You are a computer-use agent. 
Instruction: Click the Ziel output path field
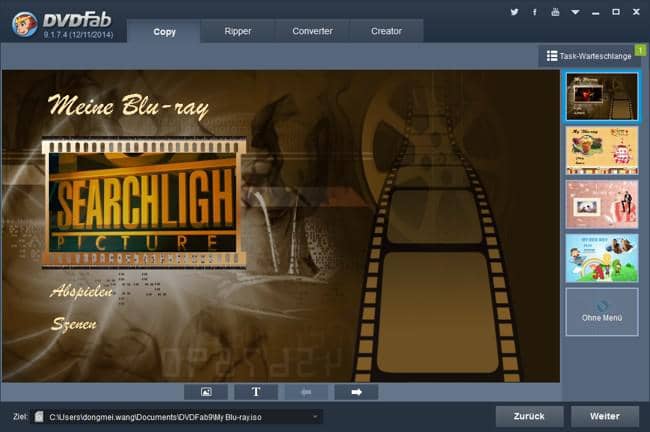click(x=176, y=417)
